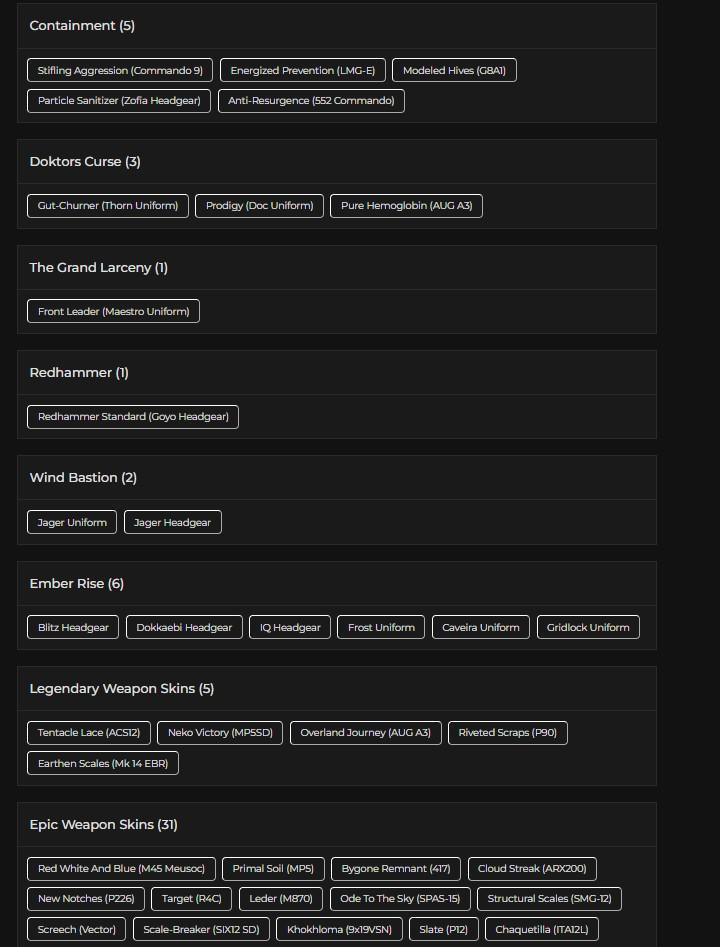The image size is (720, 947).
Task: Click the Stifling Aggression (Commando 9) tag
Action: [120, 71]
